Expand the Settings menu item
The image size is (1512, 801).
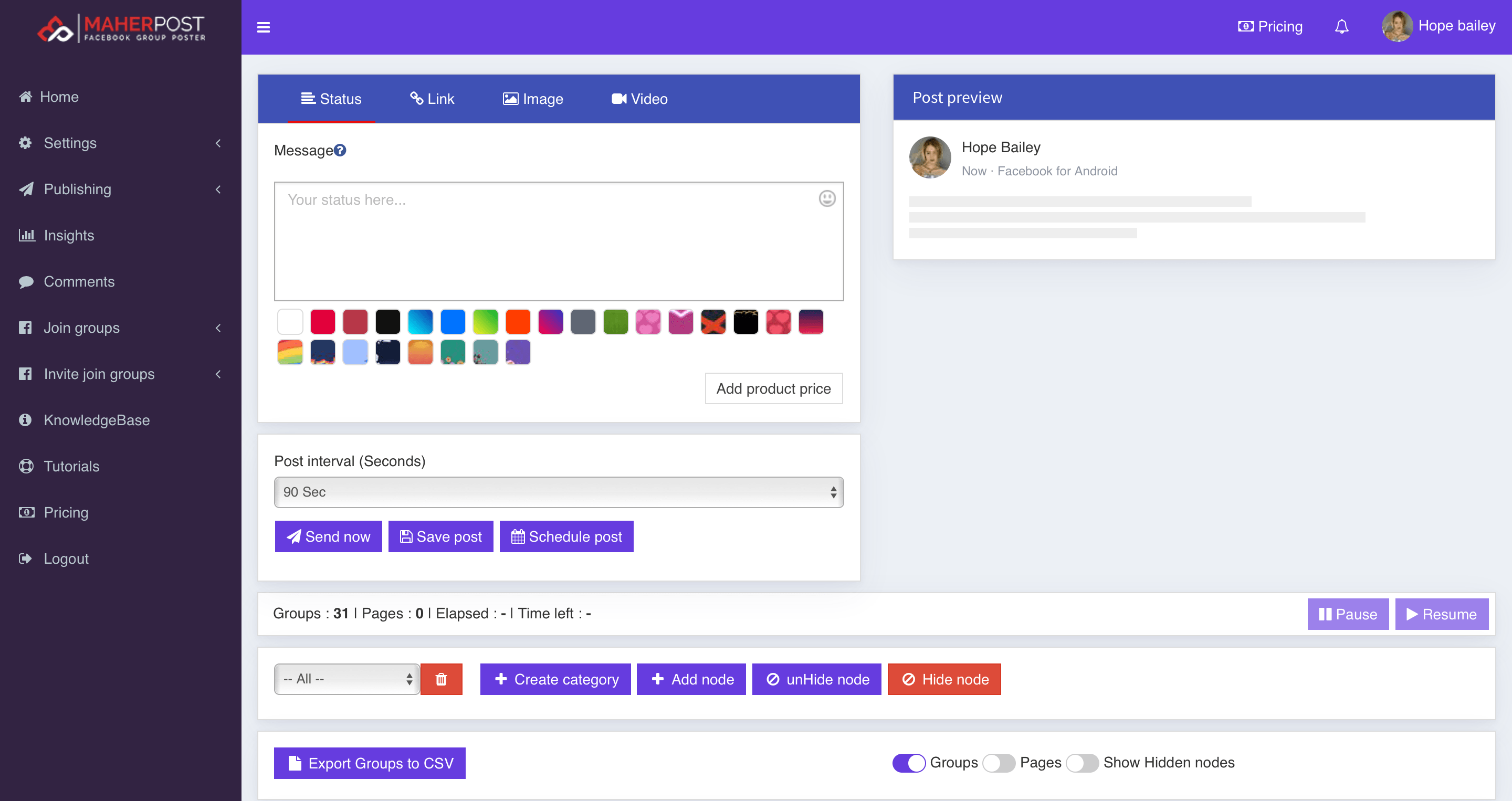pyautogui.click(x=121, y=143)
